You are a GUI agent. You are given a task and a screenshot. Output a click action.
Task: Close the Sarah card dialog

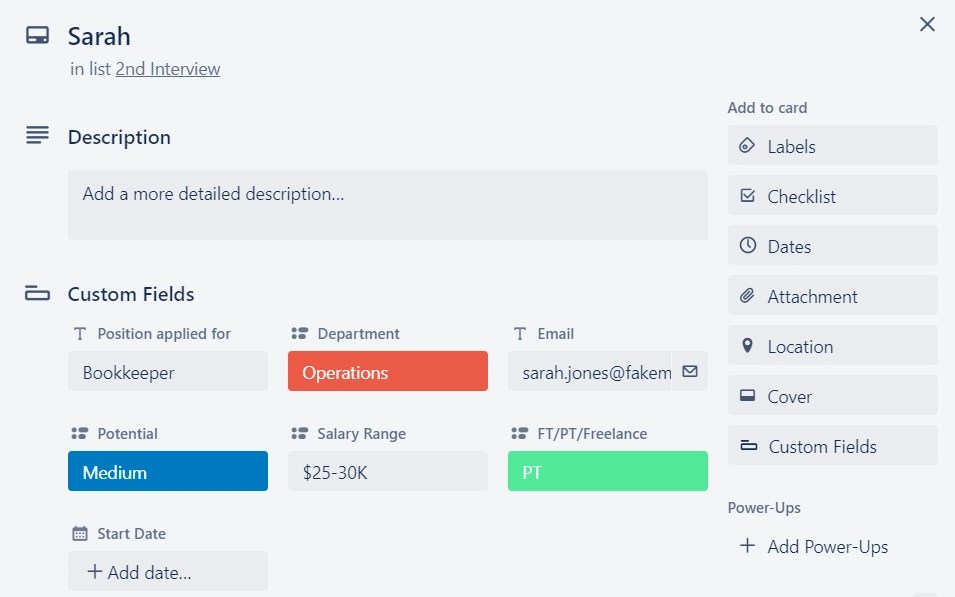pyautogui.click(x=927, y=24)
